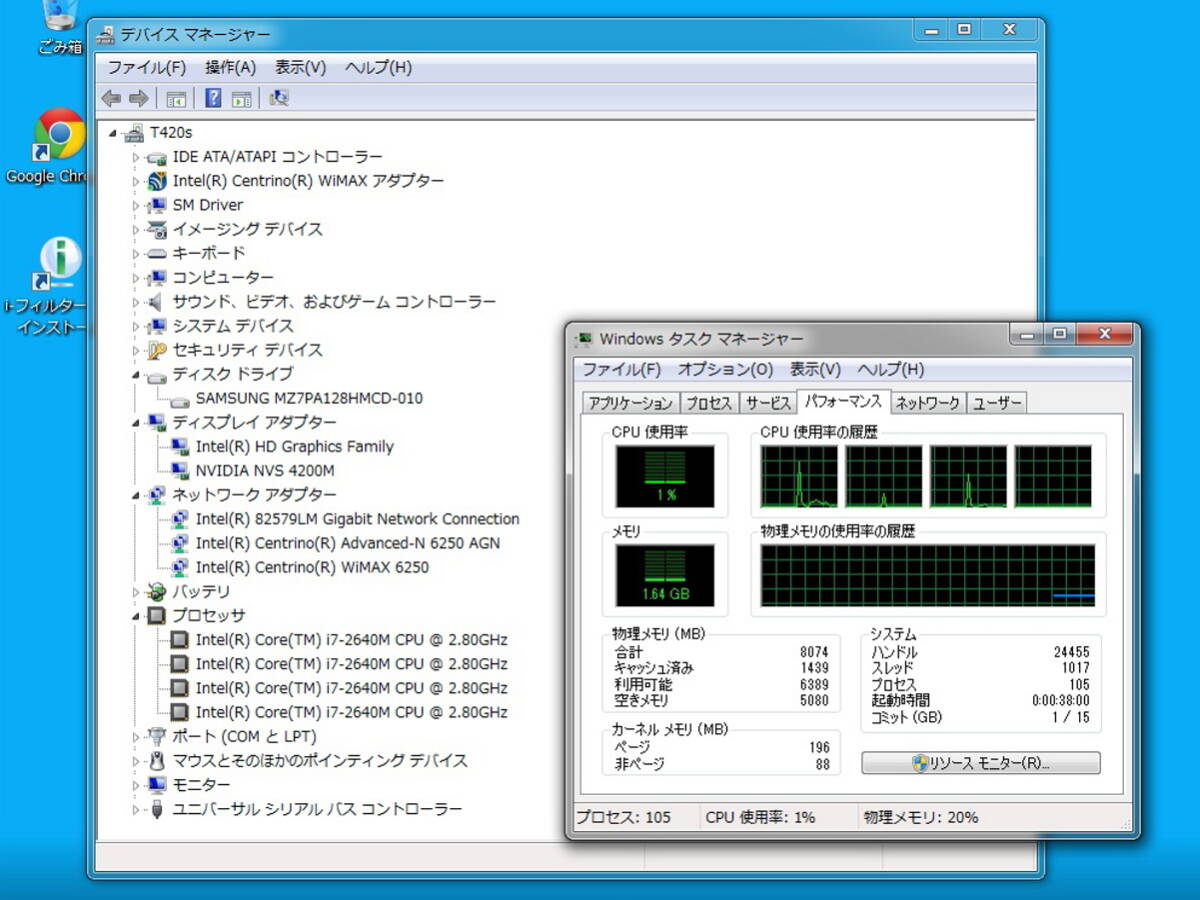Click the Help icon in Device Manager toolbar
This screenshot has height=900, width=1200.
(213, 98)
